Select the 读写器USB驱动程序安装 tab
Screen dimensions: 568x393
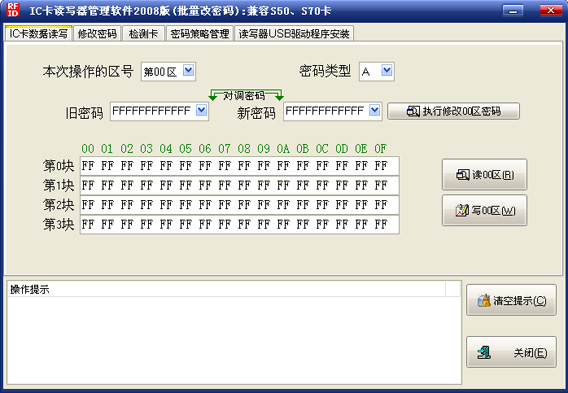pyautogui.click(x=294, y=34)
